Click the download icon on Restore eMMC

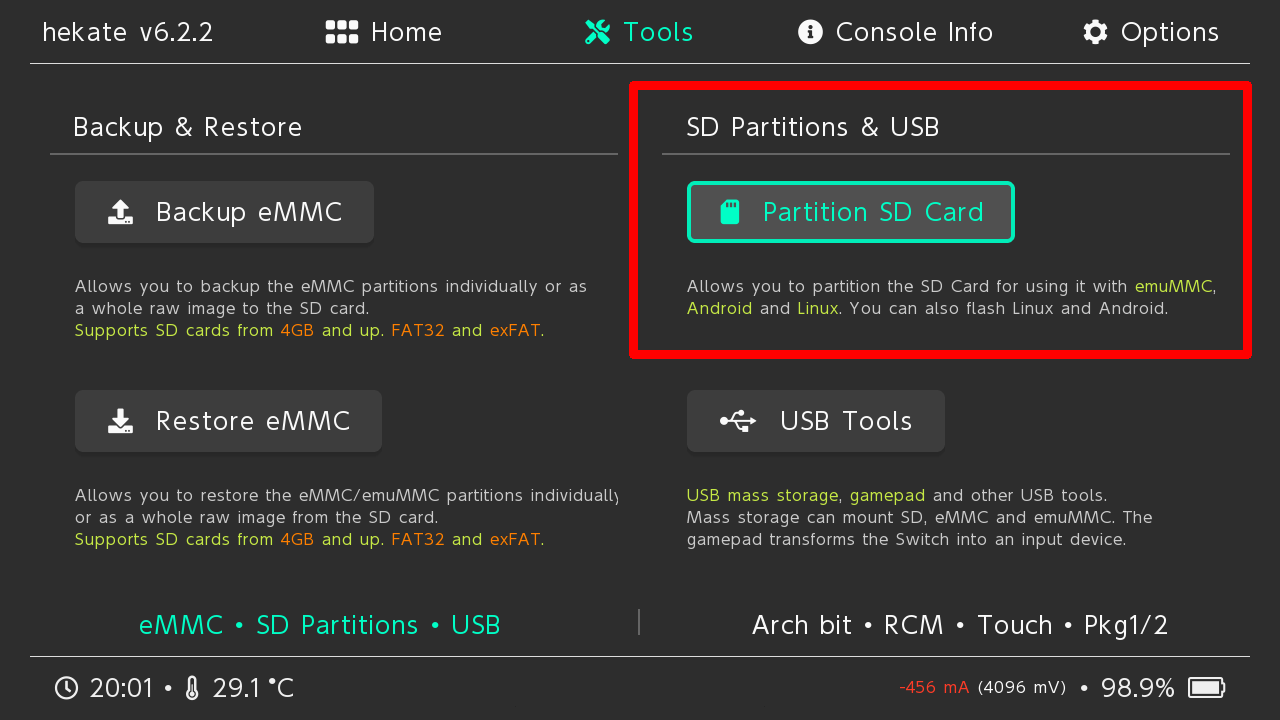pyautogui.click(x=120, y=421)
